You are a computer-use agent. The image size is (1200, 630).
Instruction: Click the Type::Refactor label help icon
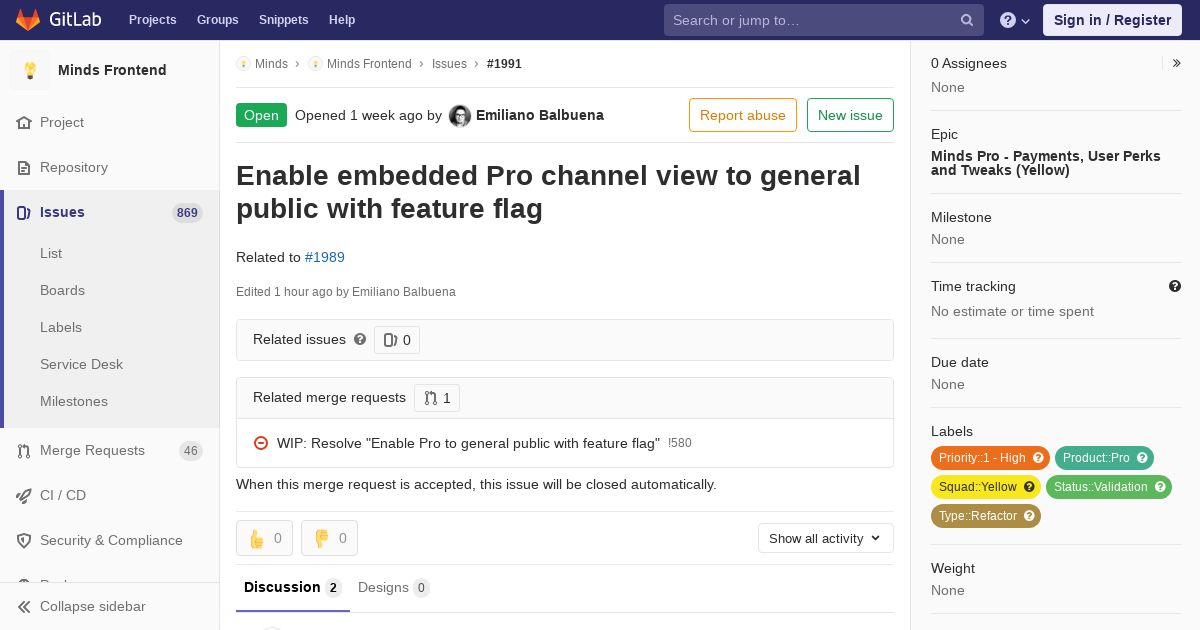click(1029, 516)
